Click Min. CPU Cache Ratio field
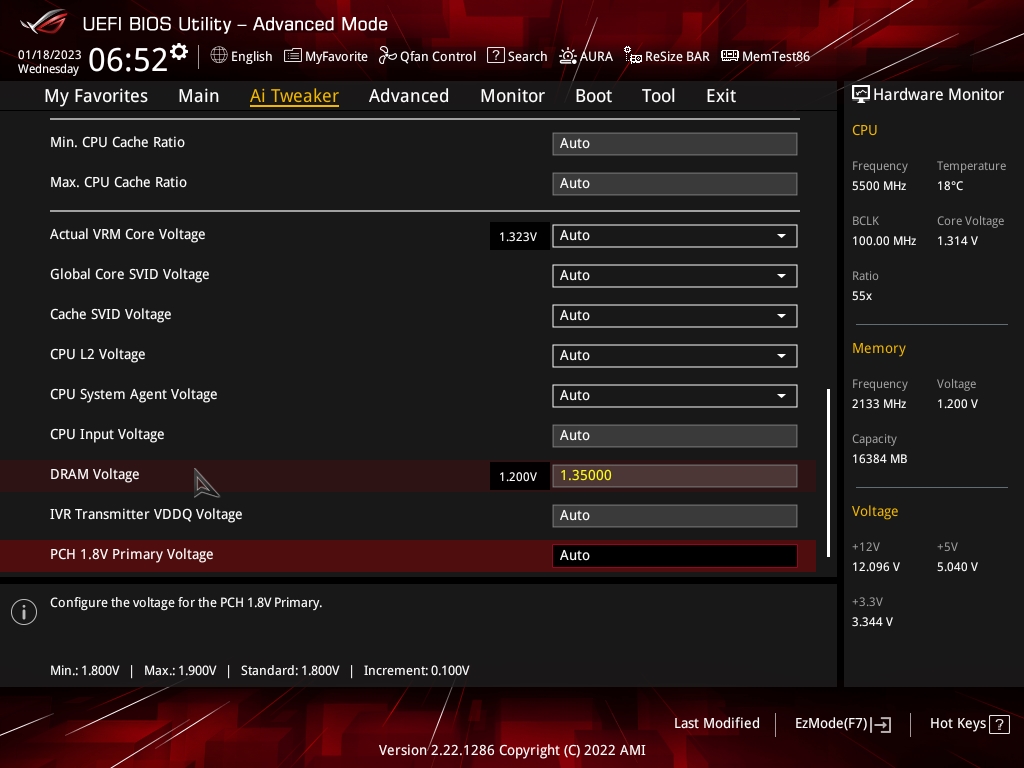Screen dimensions: 1024x768 pos(675,144)
